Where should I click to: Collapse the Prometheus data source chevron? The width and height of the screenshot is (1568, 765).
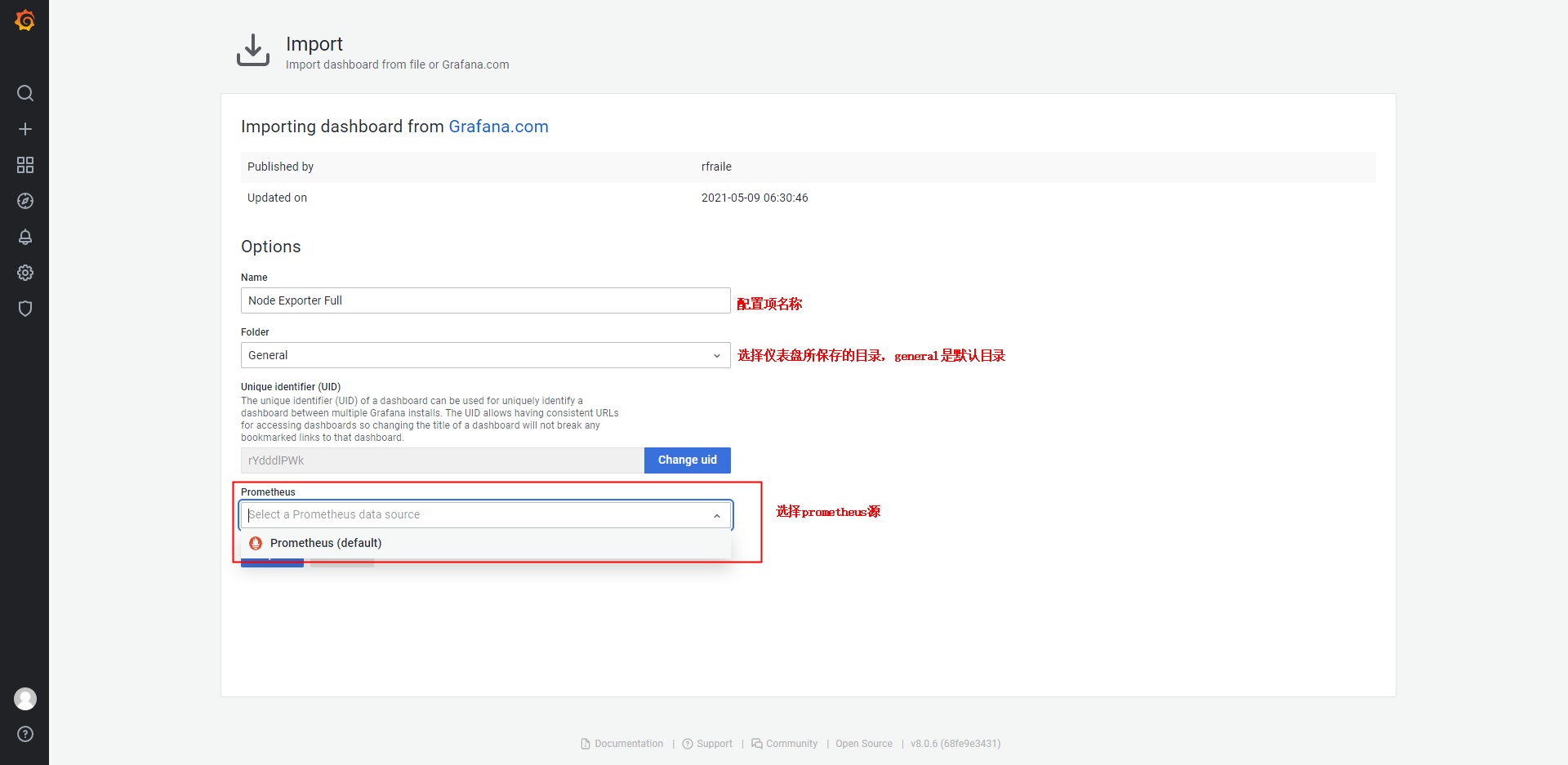click(x=716, y=515)
